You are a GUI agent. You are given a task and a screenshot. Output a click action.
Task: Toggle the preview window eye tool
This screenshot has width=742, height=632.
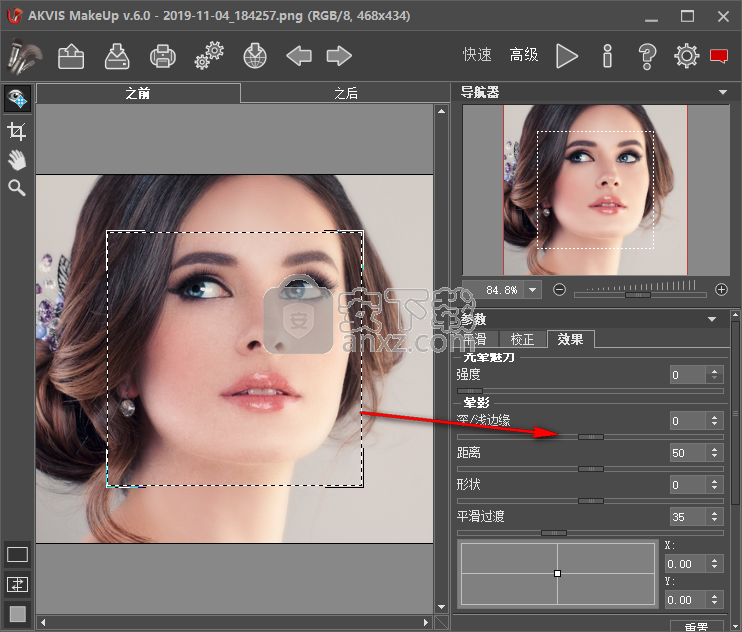tap(18, 98)
